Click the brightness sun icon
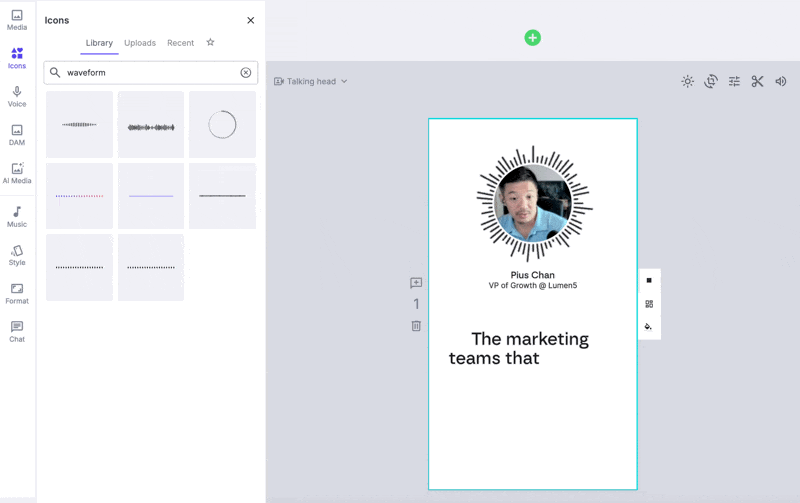Viewport: 800px width, 503px height. click(x=687, y=82)
